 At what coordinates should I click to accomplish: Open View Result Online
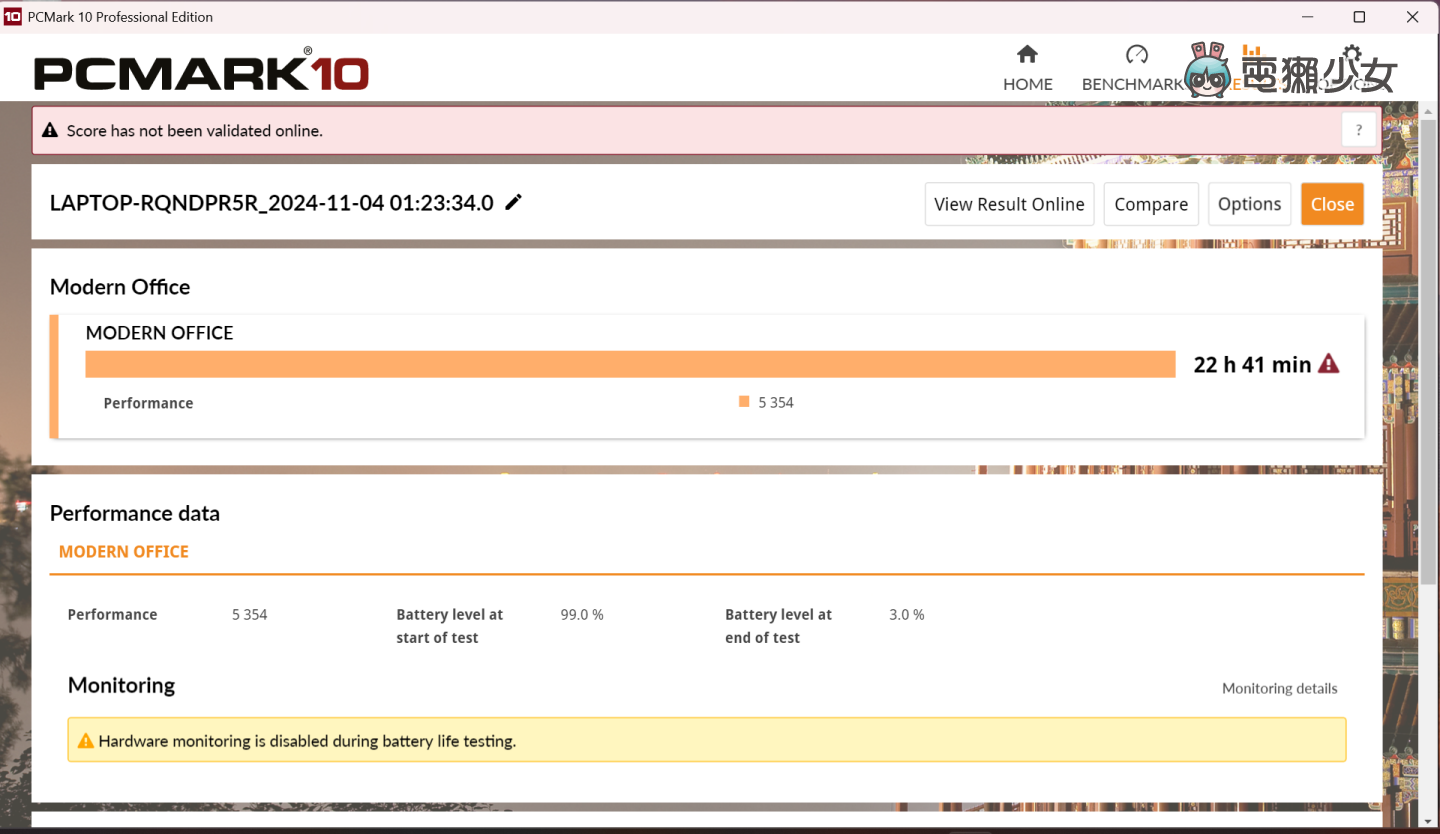click(1009, 204)
